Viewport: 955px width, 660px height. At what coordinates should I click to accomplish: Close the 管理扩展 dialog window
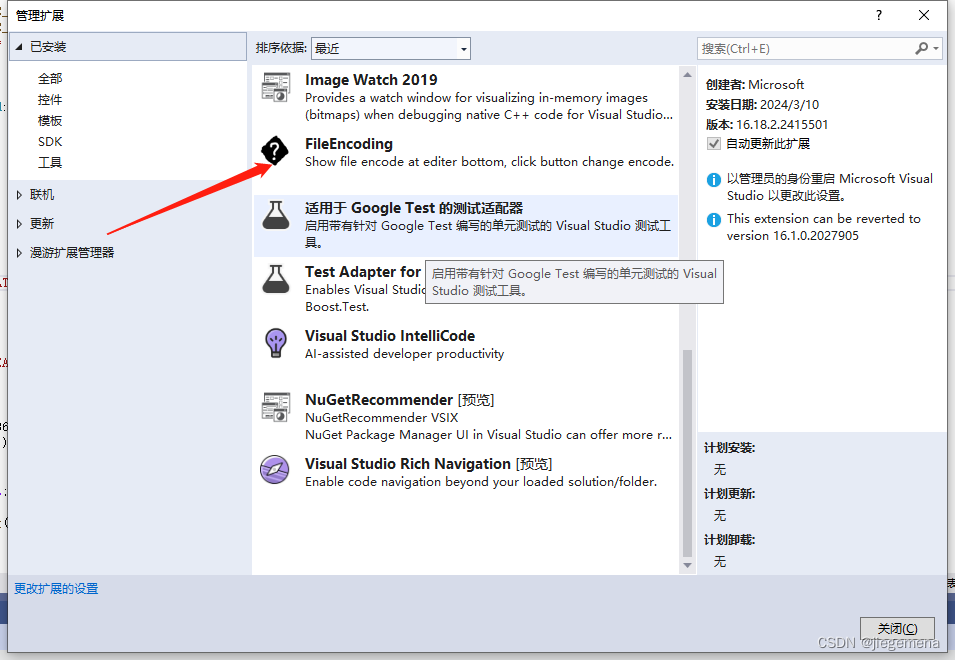tap(924, 15)
